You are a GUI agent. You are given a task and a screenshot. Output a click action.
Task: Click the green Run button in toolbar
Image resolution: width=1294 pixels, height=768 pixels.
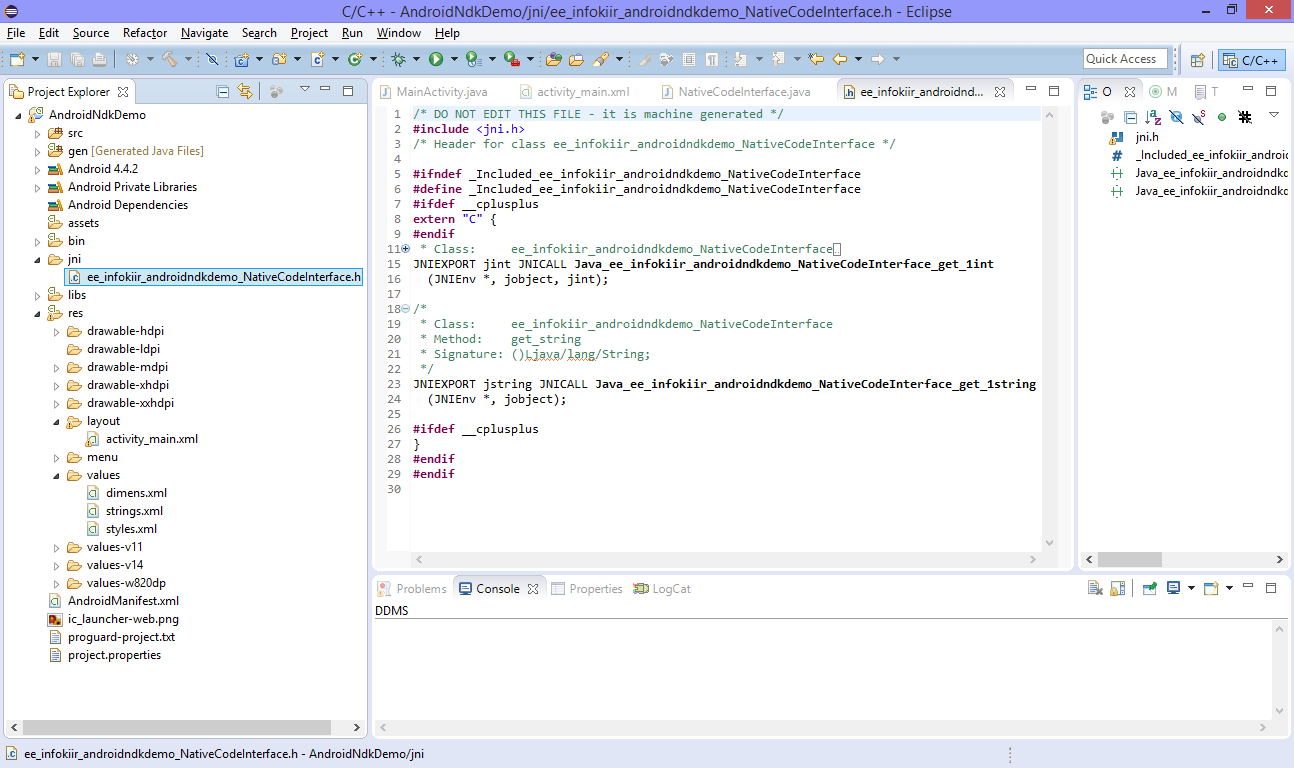pos(436,60)
